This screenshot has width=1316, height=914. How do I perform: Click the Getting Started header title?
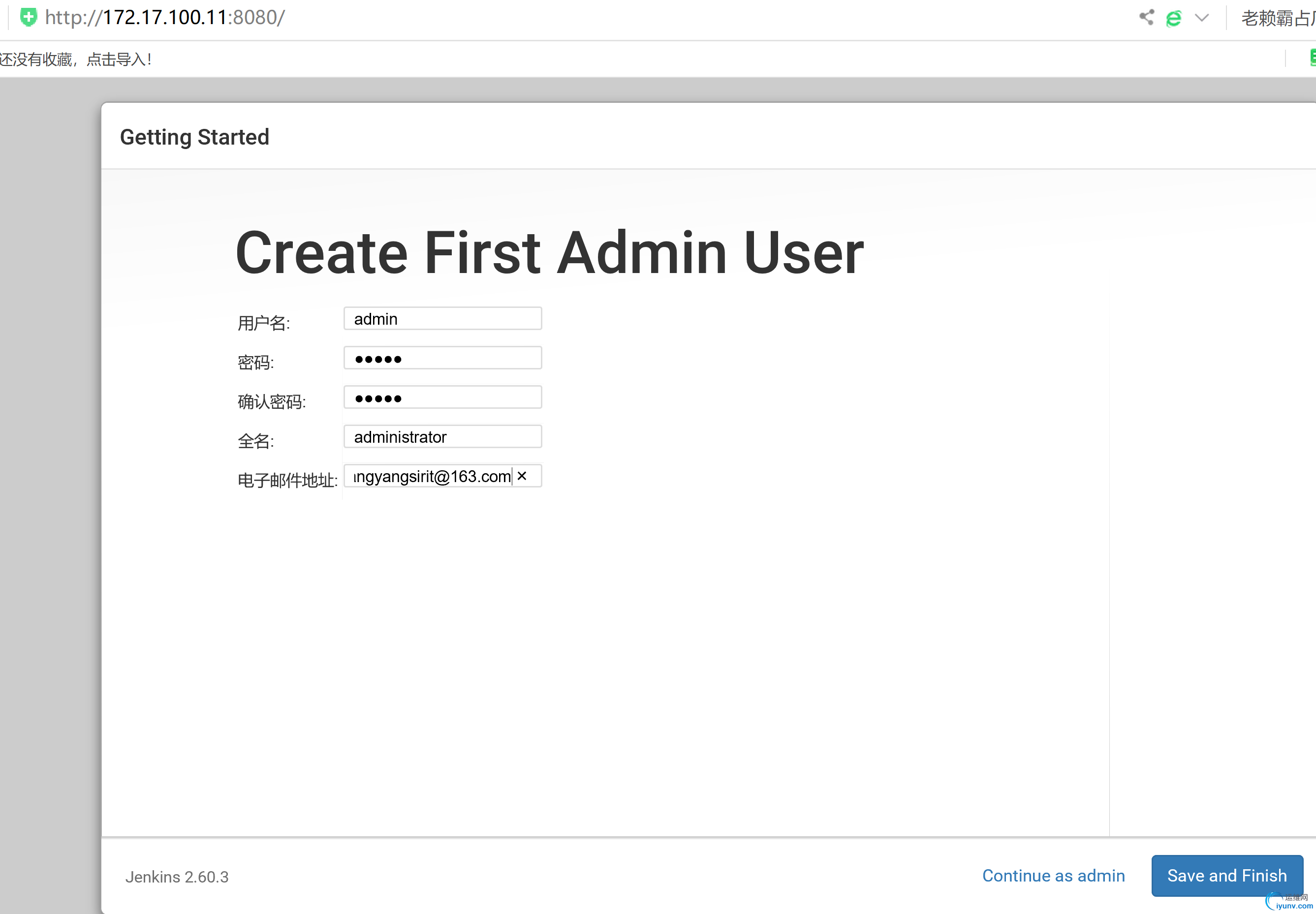tap(194, 137)
